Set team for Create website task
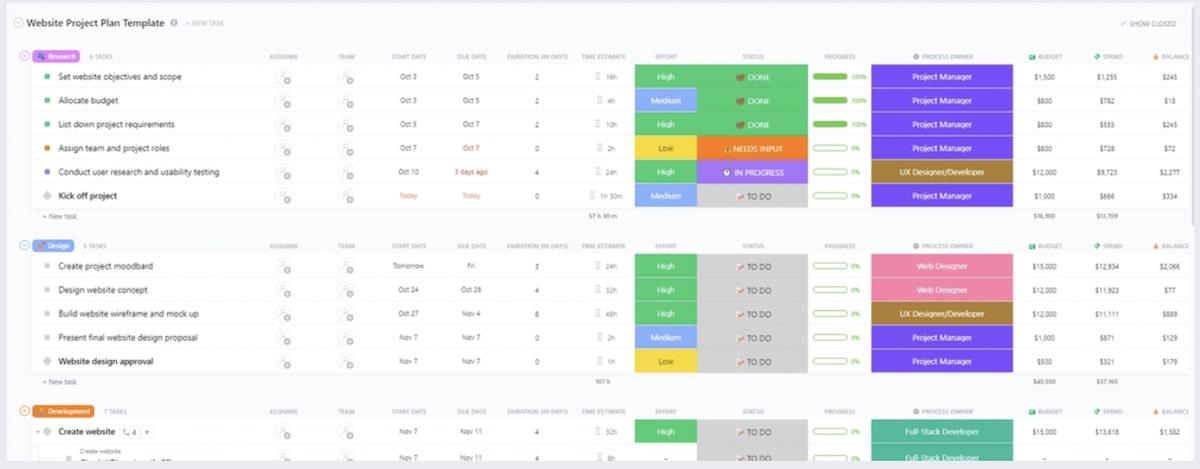This screenshot has height=469, width=1200. [346, 432]
